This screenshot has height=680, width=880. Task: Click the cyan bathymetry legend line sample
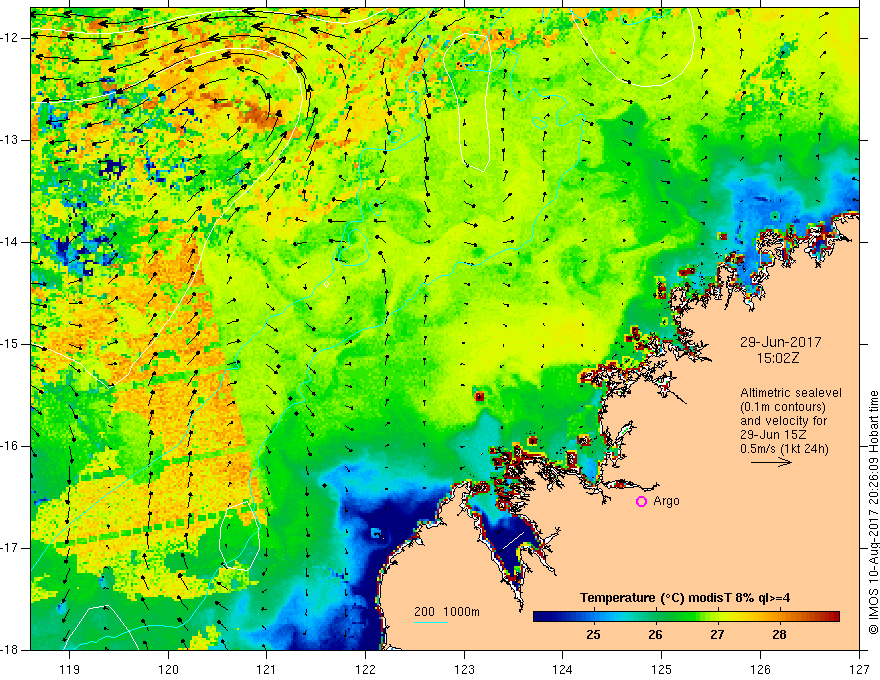click(x=430, y=622)
